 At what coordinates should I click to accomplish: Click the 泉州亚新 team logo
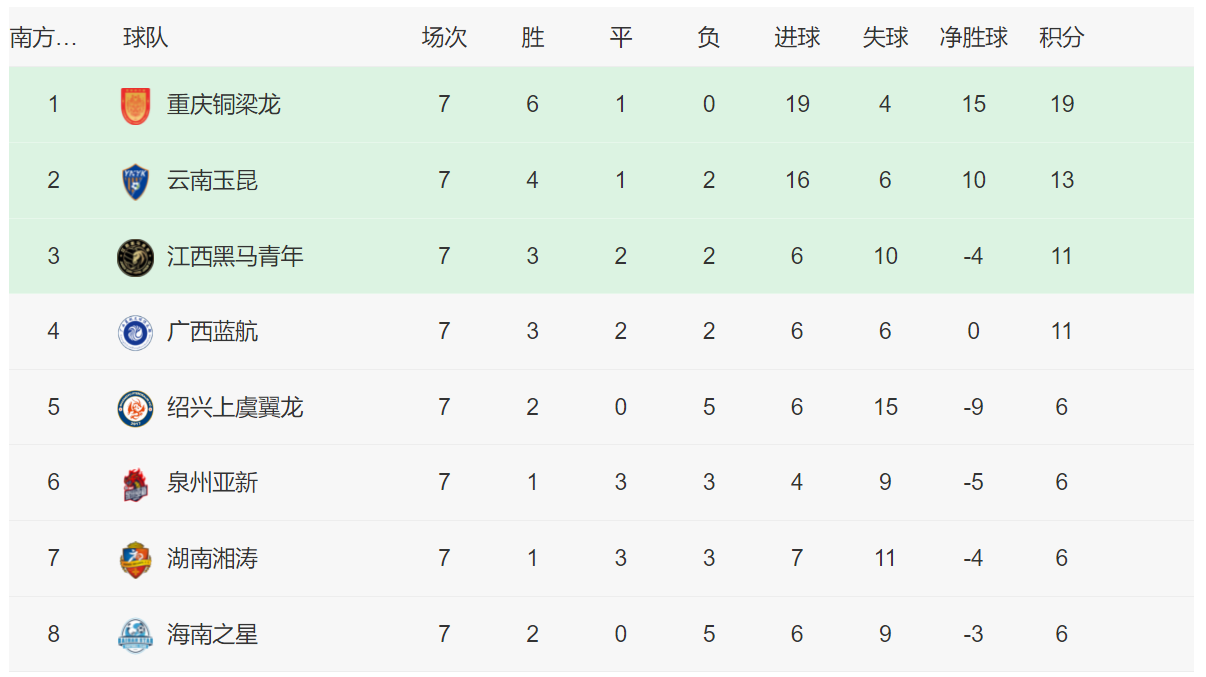(x=135, y=484)
